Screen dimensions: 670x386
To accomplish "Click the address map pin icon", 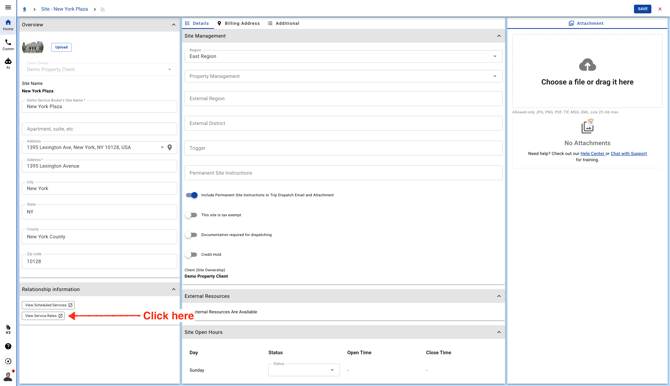I will tap(170, 147).
